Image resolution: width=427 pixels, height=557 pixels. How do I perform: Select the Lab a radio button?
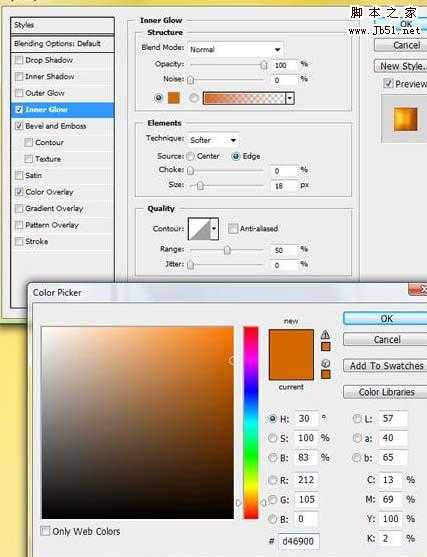click(x=357, y=438)
